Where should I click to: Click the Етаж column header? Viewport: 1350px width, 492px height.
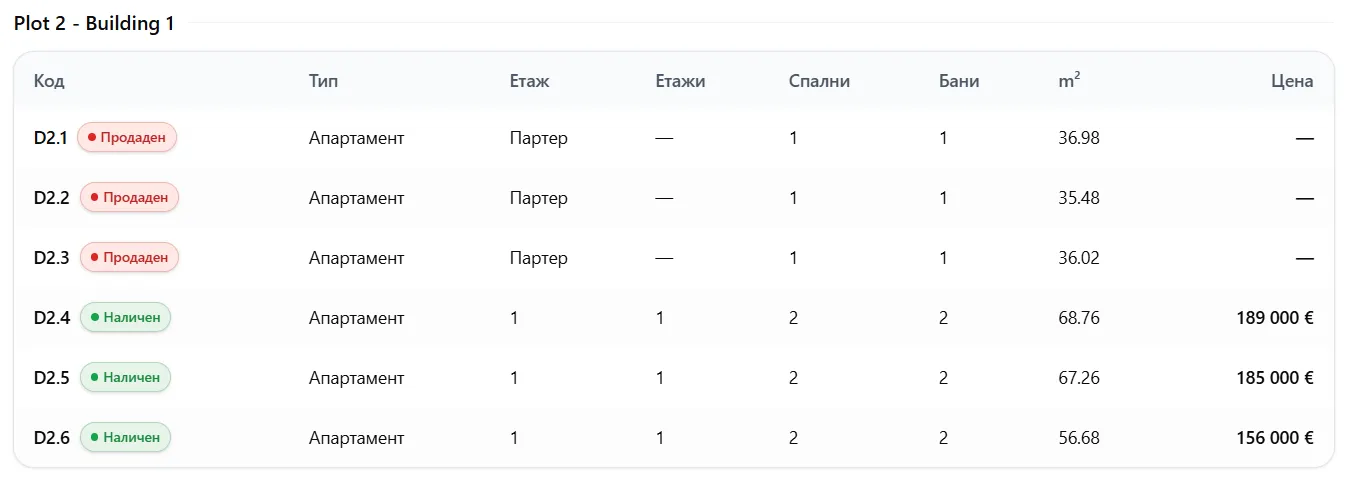[x=529, y=81]
